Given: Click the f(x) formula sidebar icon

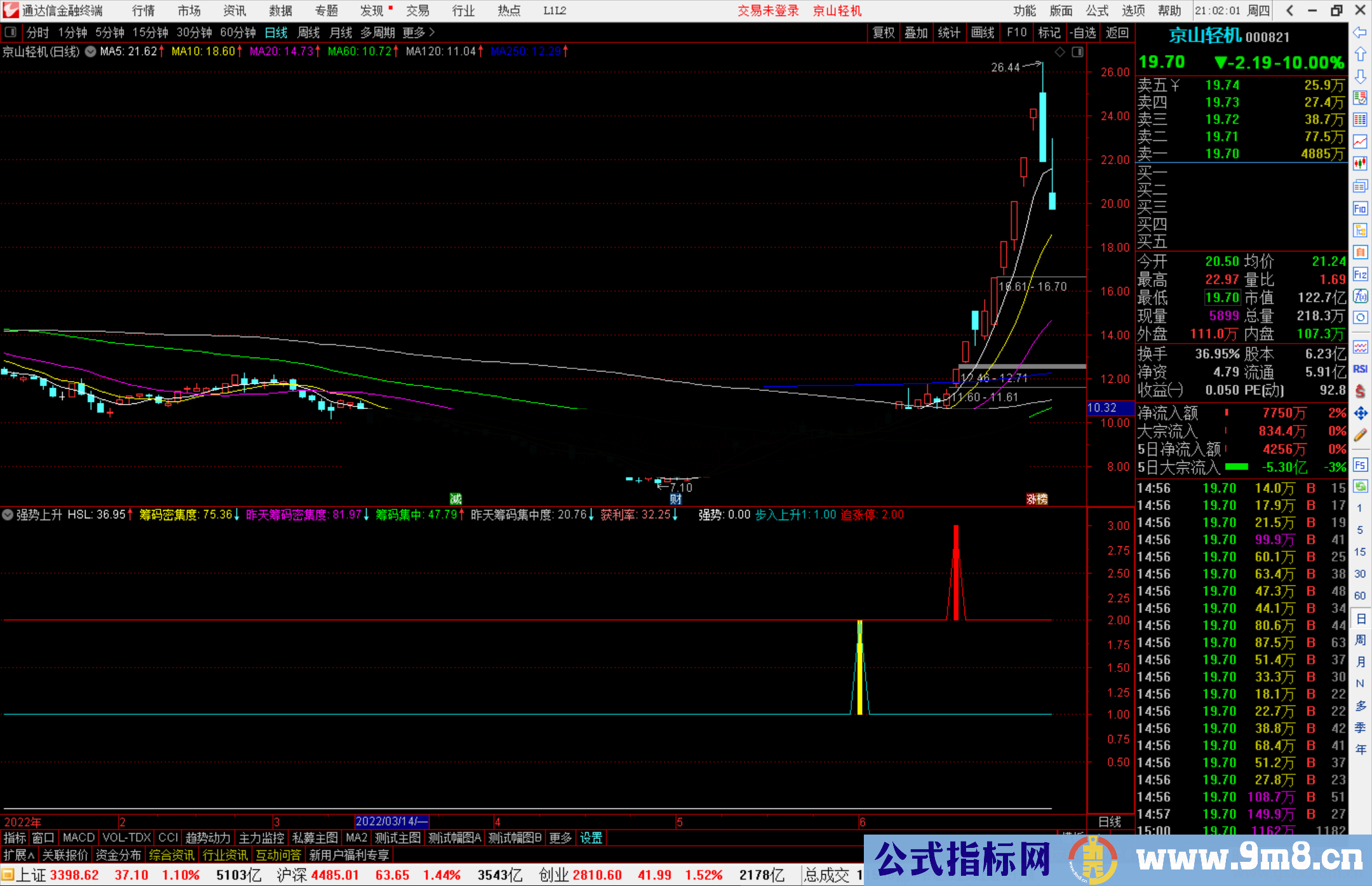Looking at the screenshot, I should pos(1360,296).
